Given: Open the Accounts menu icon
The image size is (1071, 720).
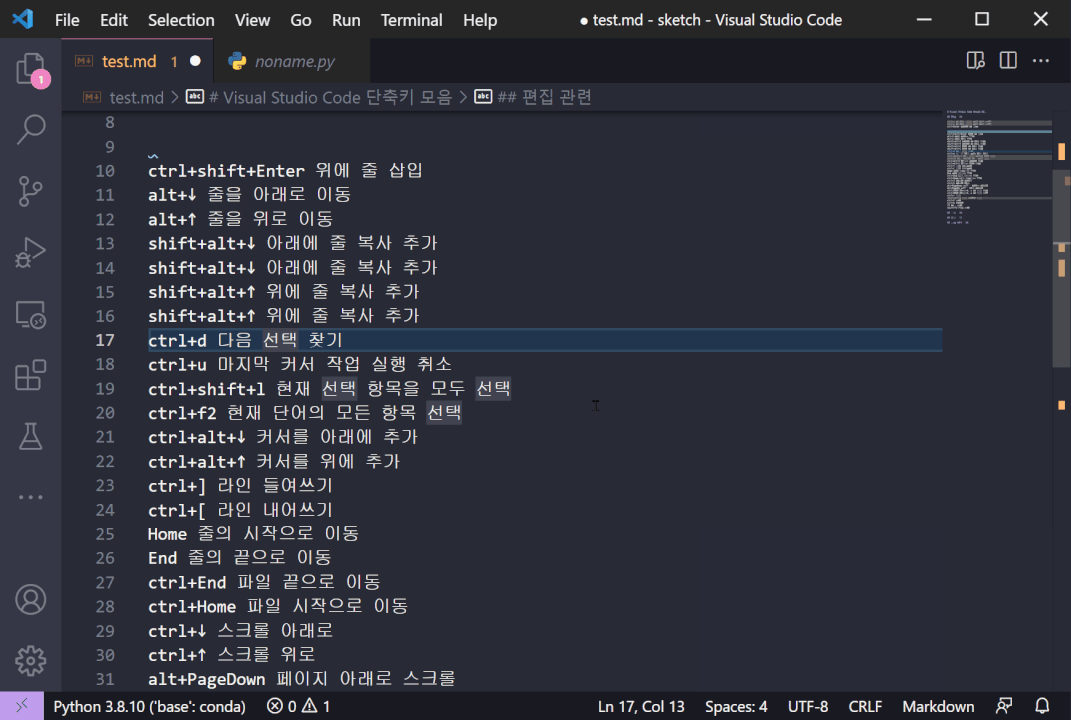Looking at the screenshot, I should [31, 600].
